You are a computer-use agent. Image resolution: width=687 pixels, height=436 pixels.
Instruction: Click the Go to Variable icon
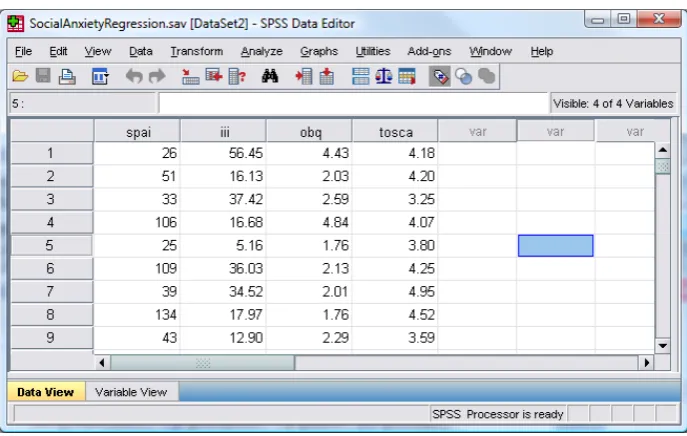[x=214, y=77]
